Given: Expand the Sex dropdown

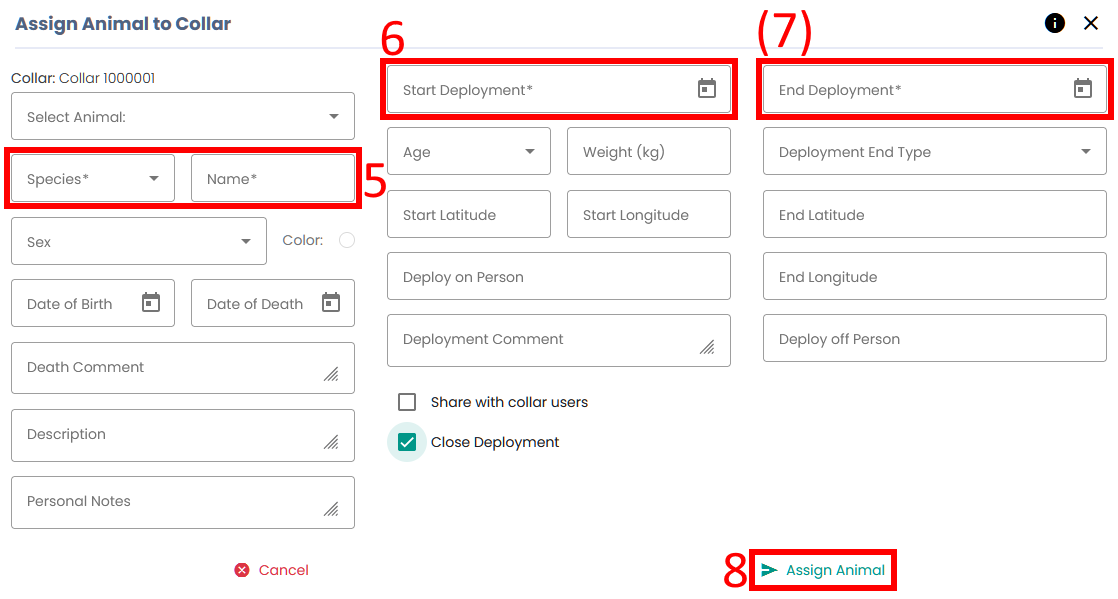Looking at the screenshot, I should [x=246, y=242].
